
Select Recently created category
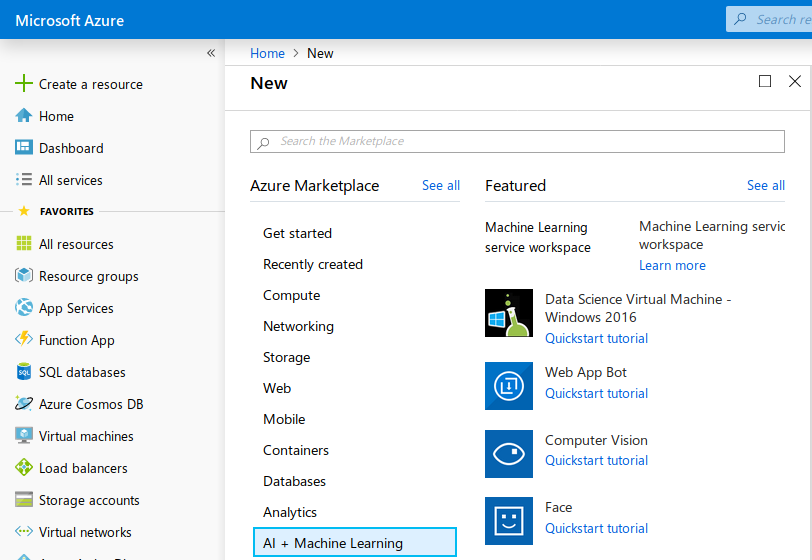(x=313, y=264)
